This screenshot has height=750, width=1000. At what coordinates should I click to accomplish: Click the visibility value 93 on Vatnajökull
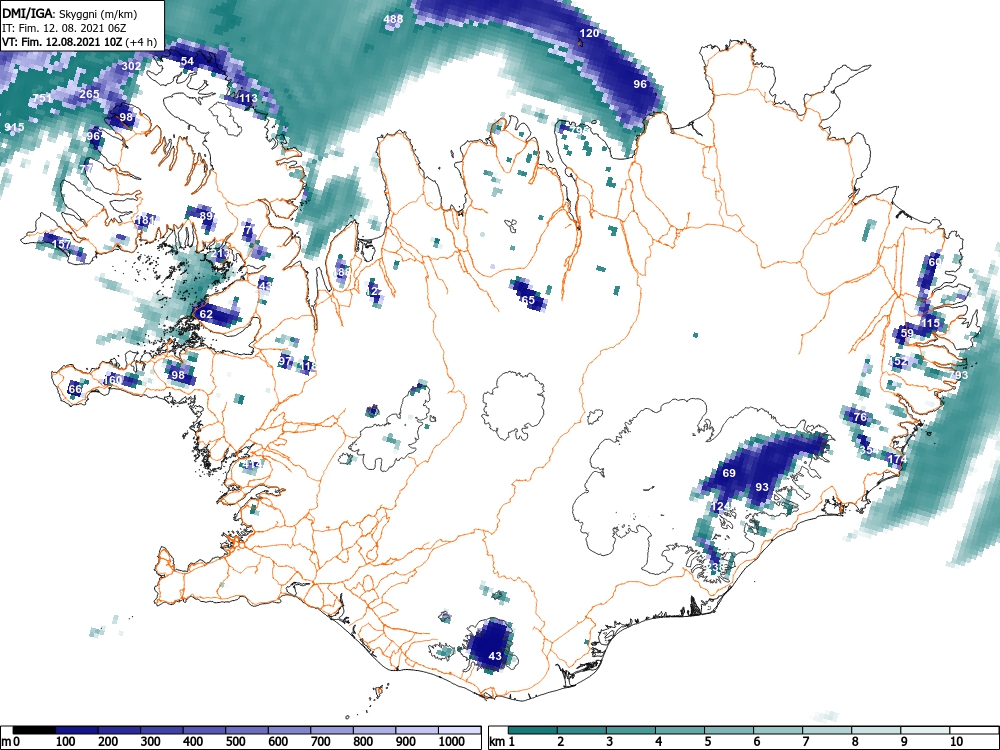762,487
